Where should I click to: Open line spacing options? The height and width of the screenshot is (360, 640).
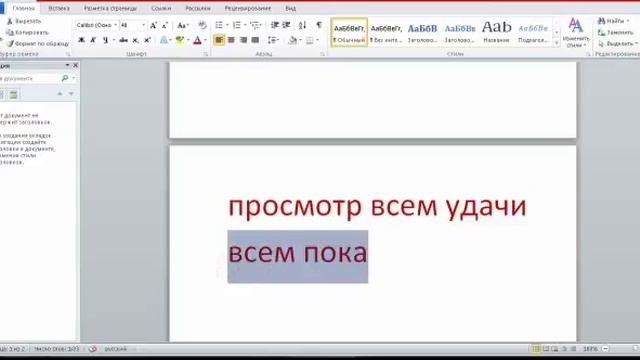(x=273, y=40)
